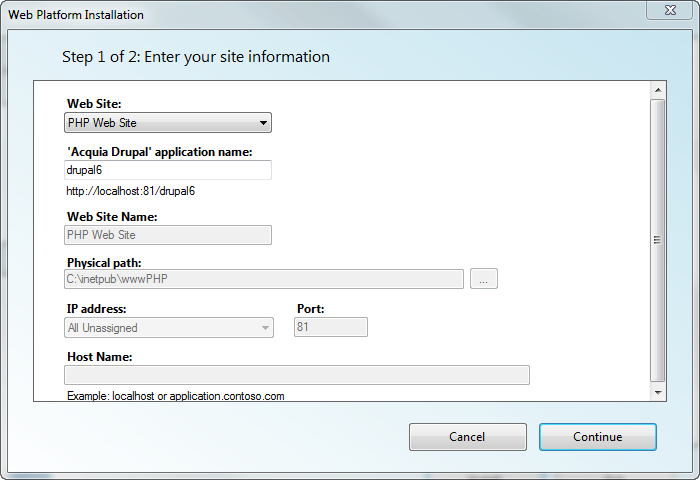
Task: Click the Port field showing 81
Action: [x=331, y=327]
